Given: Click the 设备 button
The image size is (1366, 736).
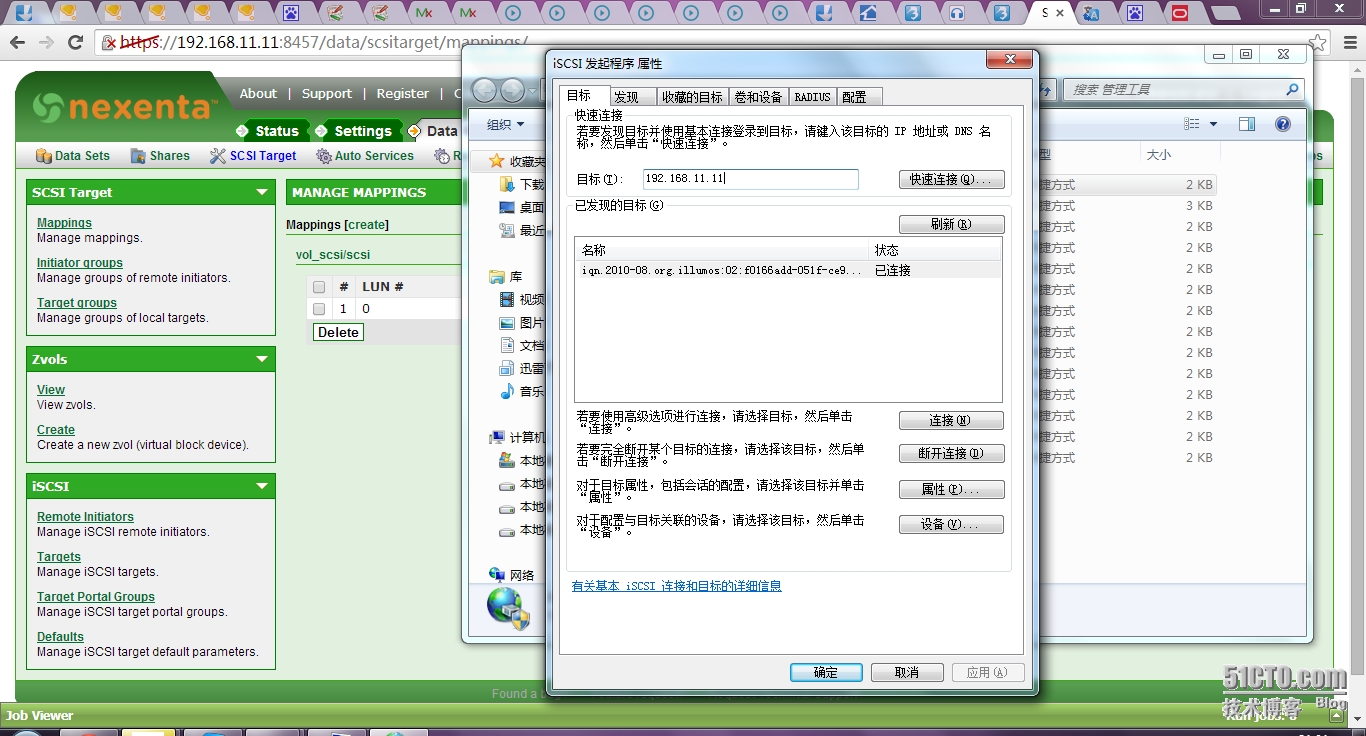Looking at the screenshot, I should pyautogui.click(x=951, y=525).
